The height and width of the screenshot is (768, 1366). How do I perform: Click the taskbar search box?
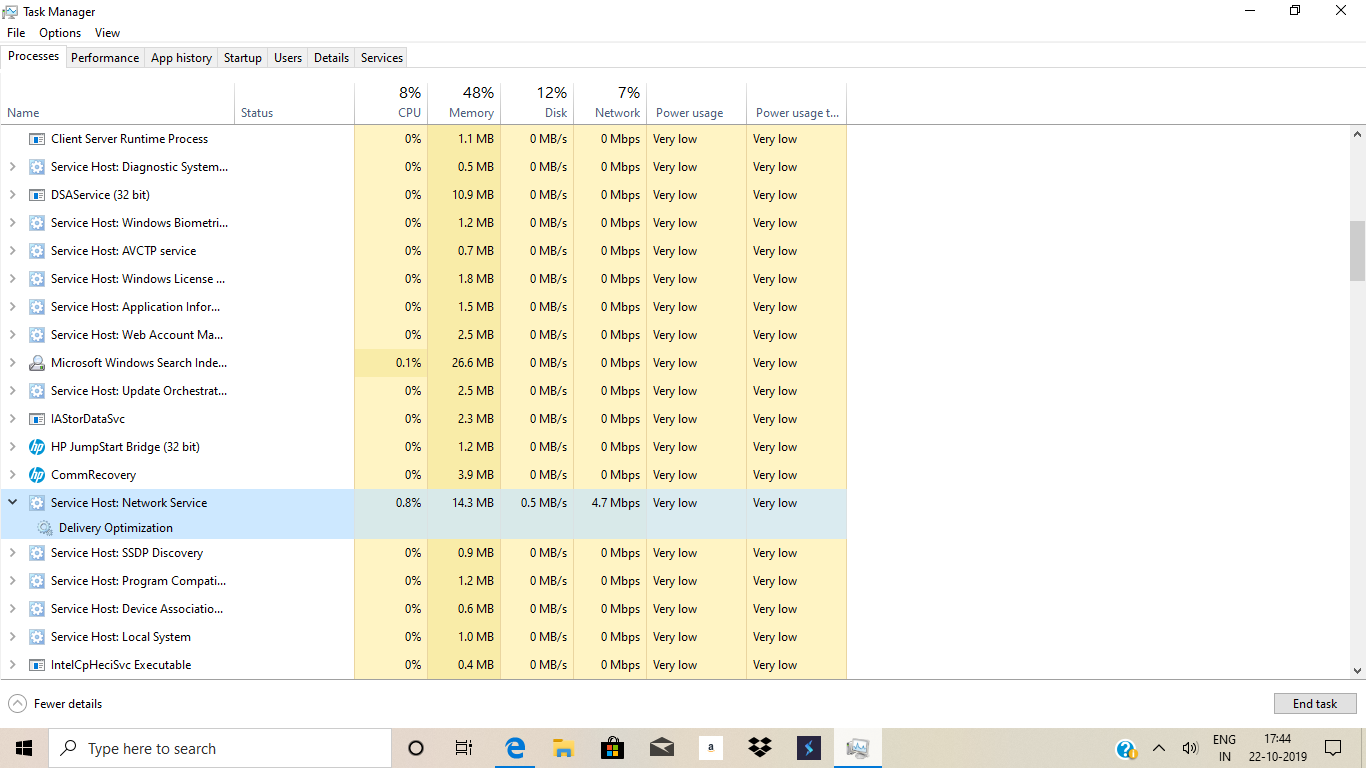click(x=220, y=748)
